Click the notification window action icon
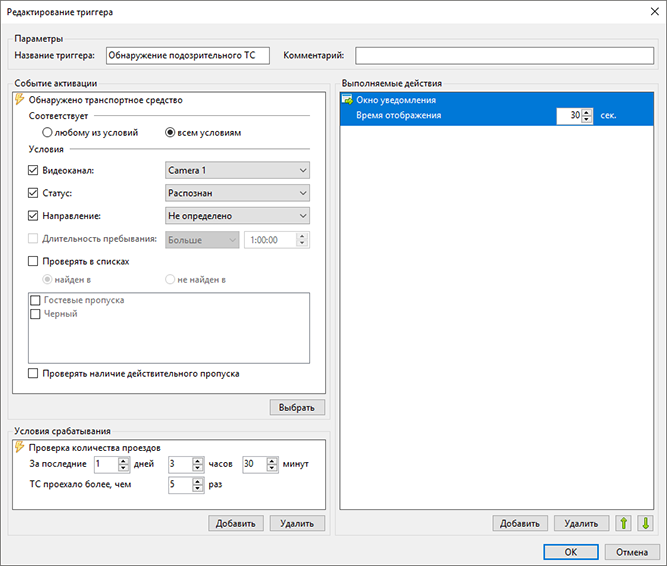The width and height of the screenshot is (667, 566). point(348,100)
